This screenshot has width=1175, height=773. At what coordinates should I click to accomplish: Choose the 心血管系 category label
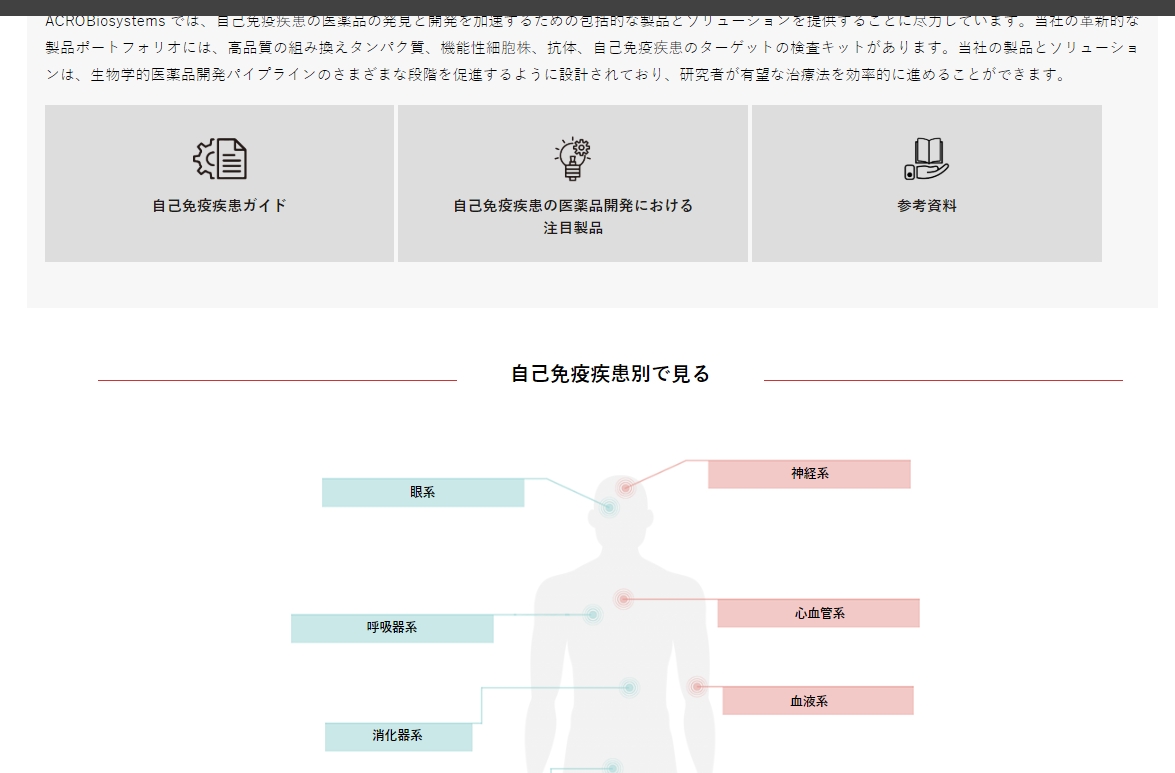(819, 613)
